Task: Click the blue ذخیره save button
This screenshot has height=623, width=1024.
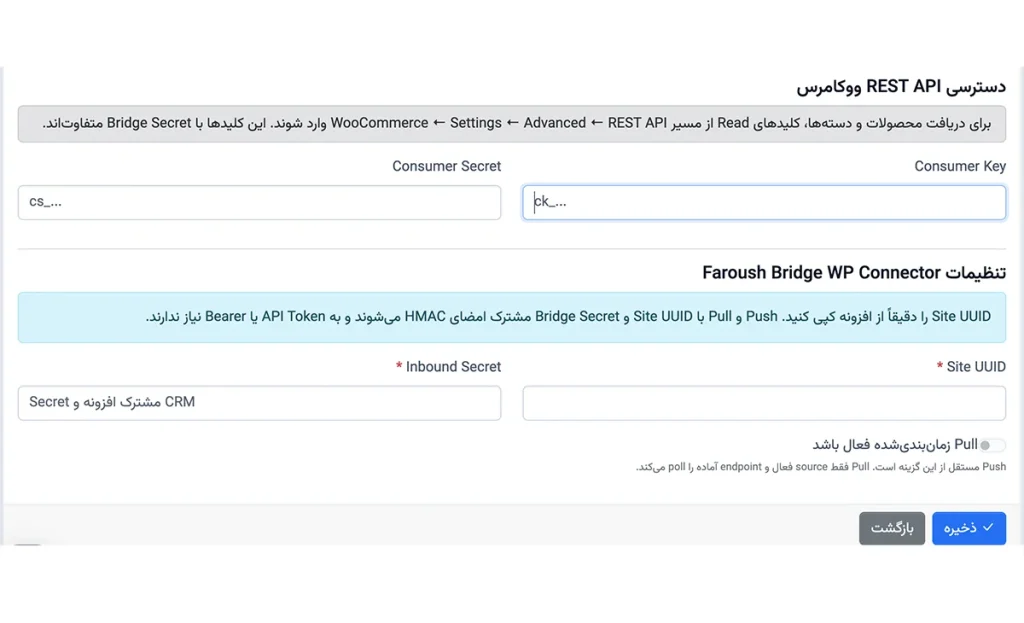Action: click(x=968, y=528)
